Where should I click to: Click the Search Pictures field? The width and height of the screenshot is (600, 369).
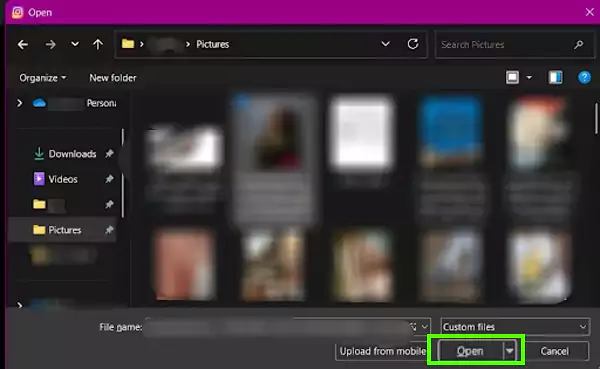[x=514, y=45]
